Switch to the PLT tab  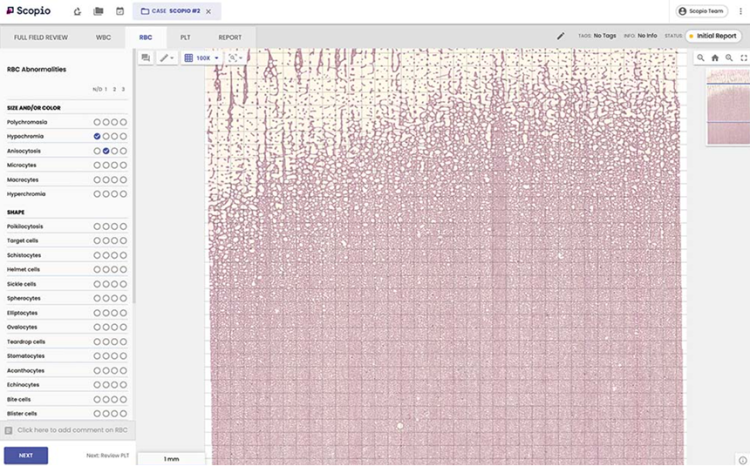[x=185, y=37]
